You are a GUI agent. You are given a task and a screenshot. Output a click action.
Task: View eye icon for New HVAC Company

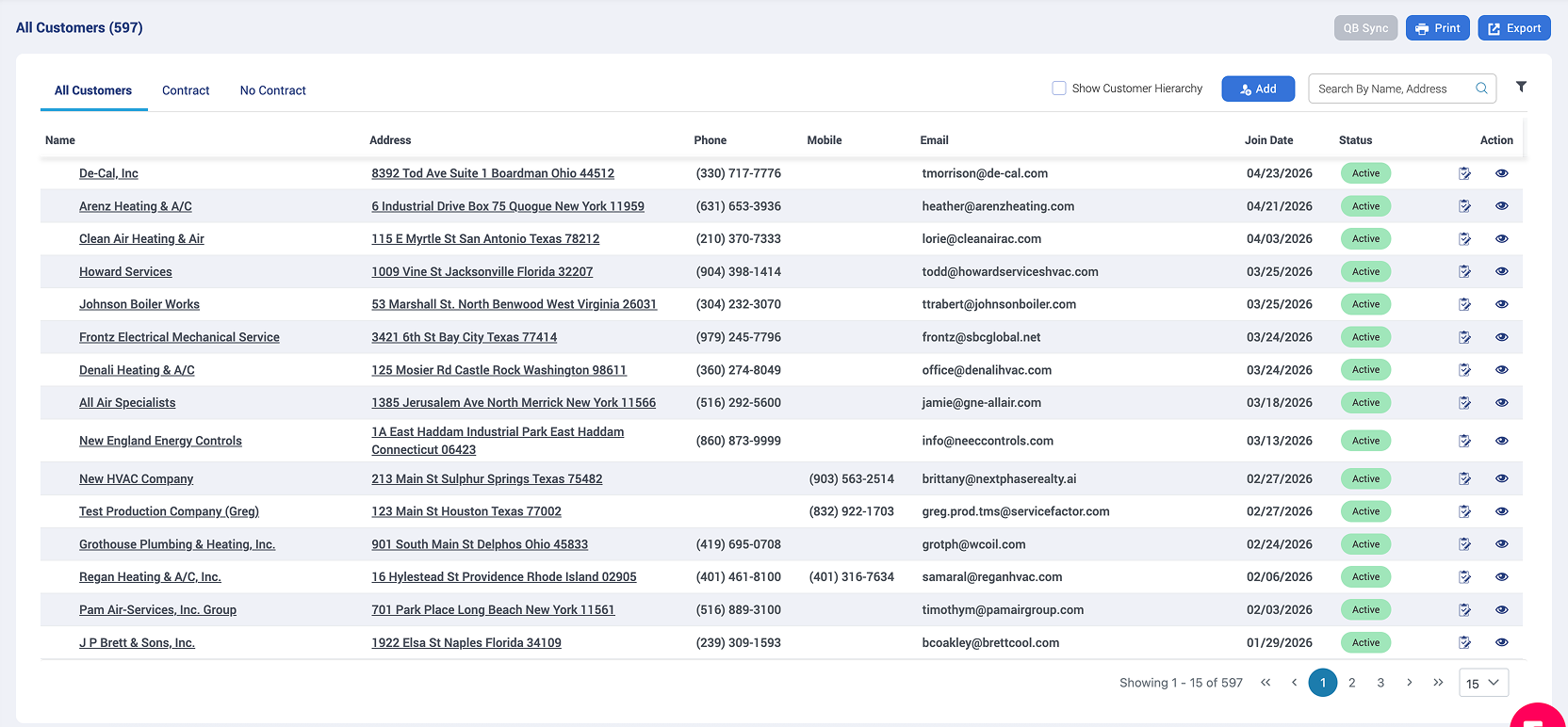(x=1502, y=478)
